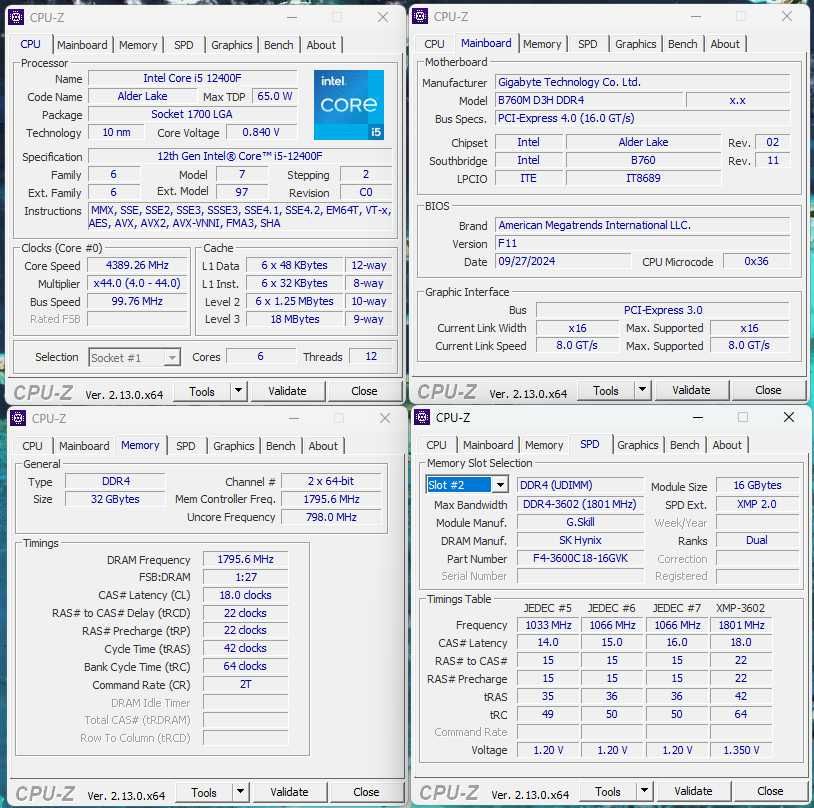
Task: Click Tools button in the CPU window
Action: [202, 392]
